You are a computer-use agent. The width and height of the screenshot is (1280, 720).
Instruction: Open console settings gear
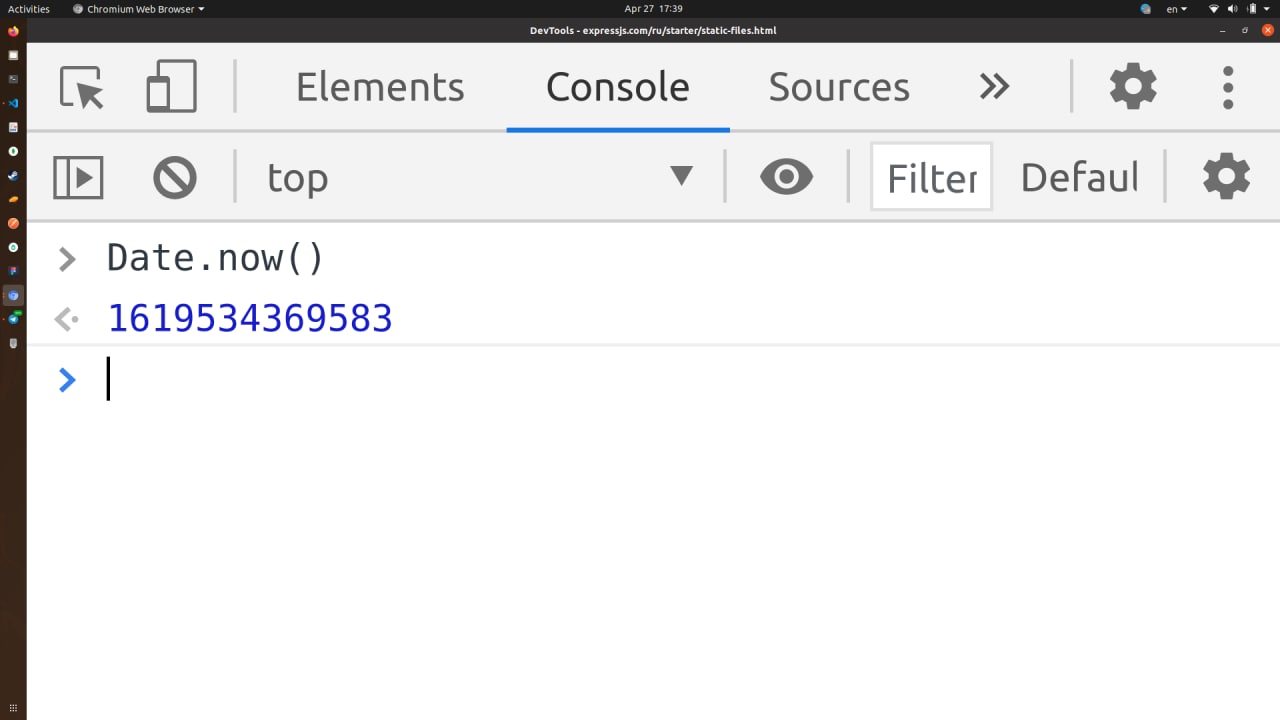[x=1227, y=177]
